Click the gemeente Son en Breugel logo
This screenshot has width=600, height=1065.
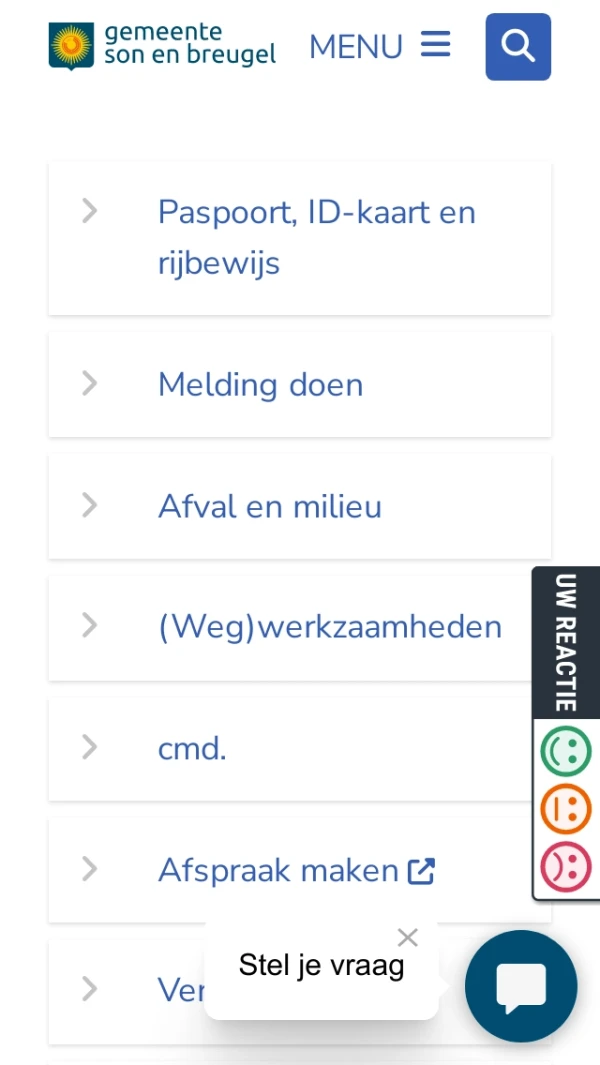pyautogui.click(x=160, y=44)
